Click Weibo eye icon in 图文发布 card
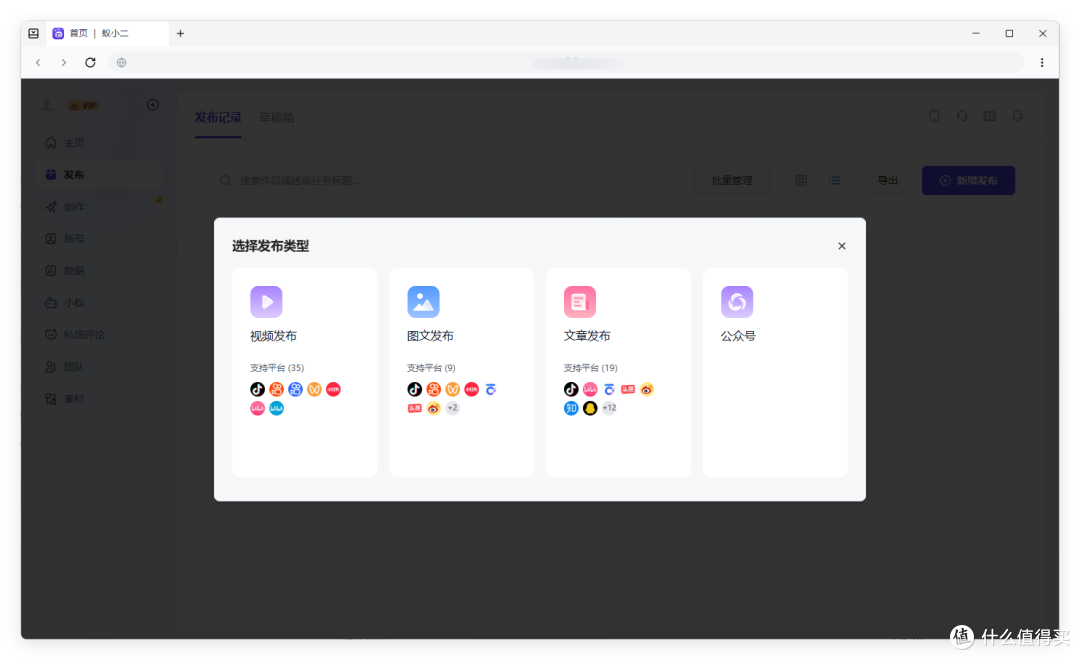Screen dimensions: 1080x660 [433, 408]
